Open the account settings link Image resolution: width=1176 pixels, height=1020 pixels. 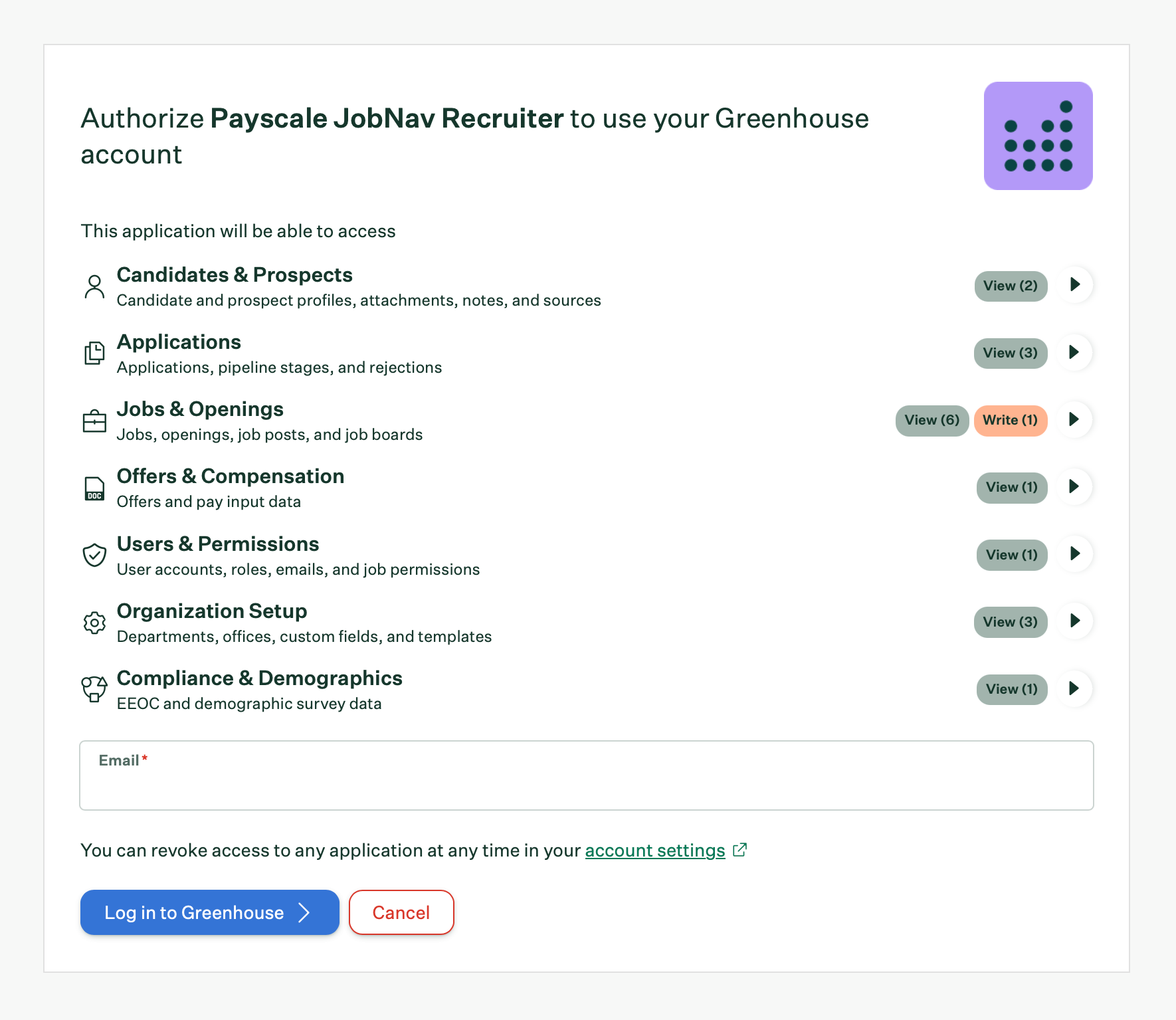coord(655,851)
